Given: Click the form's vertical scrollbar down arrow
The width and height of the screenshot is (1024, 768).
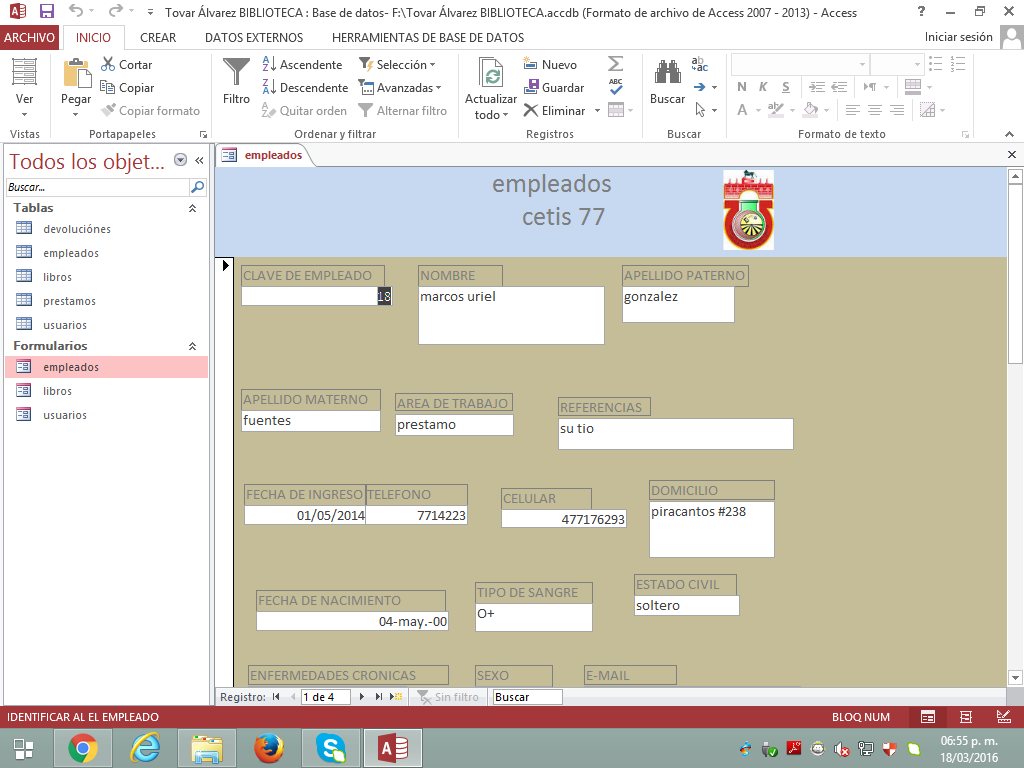Looking at the screenshot, I should (1014, 677).
